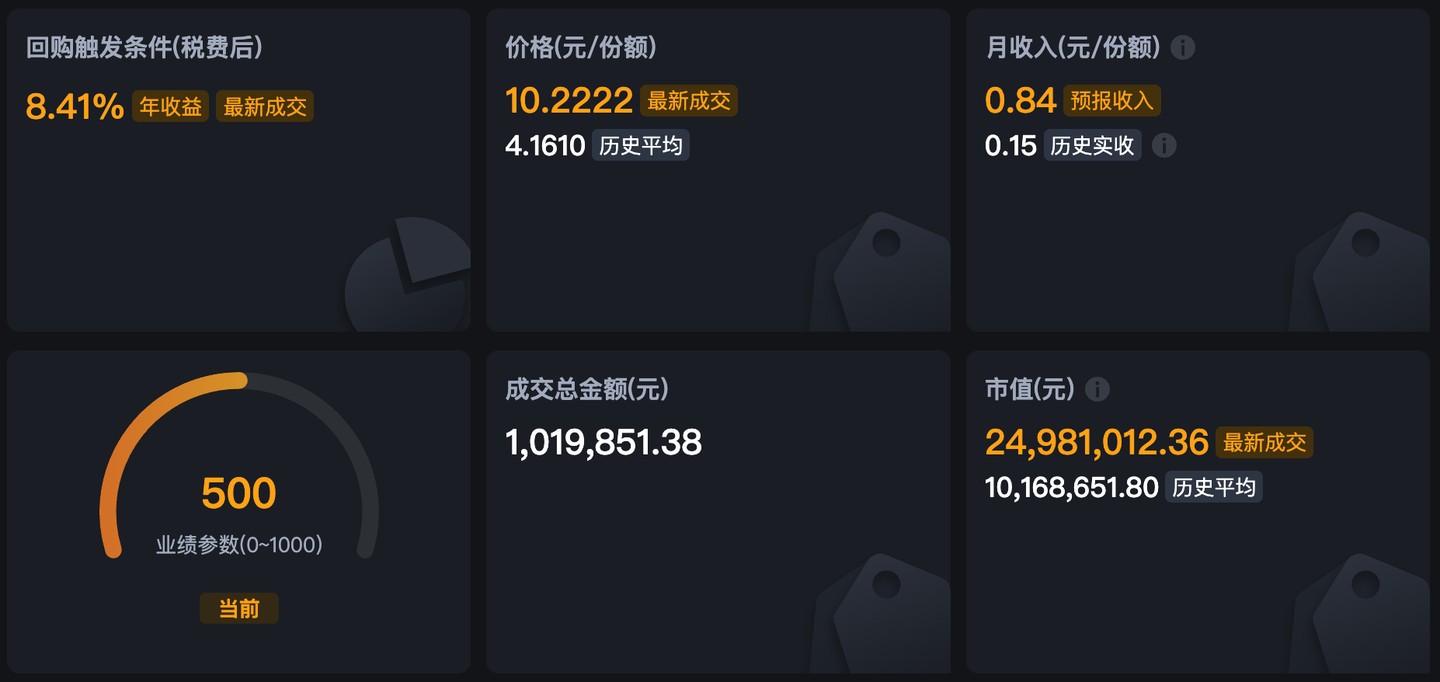Click the 当前 badge under gauge

click(239, 609)
